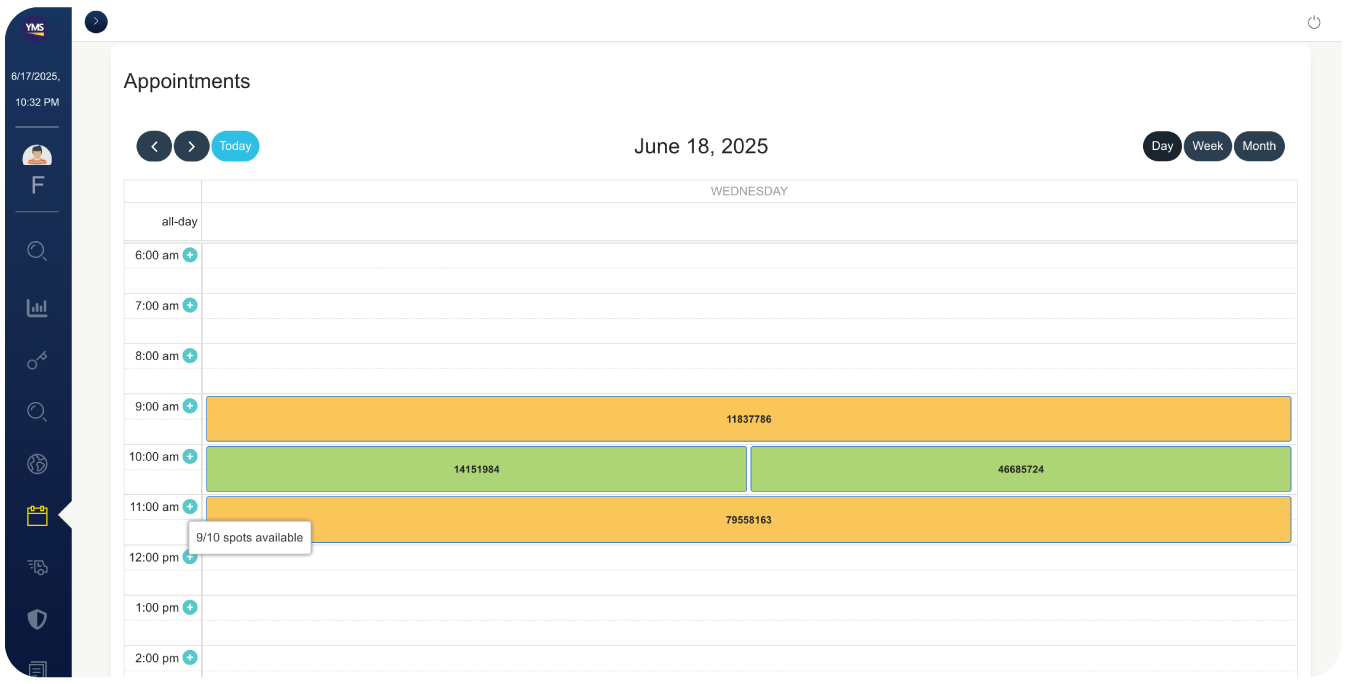The image size is (1351, 684).
Task: Click the shield security sidebar icon
Action: (x=37, y=619)
